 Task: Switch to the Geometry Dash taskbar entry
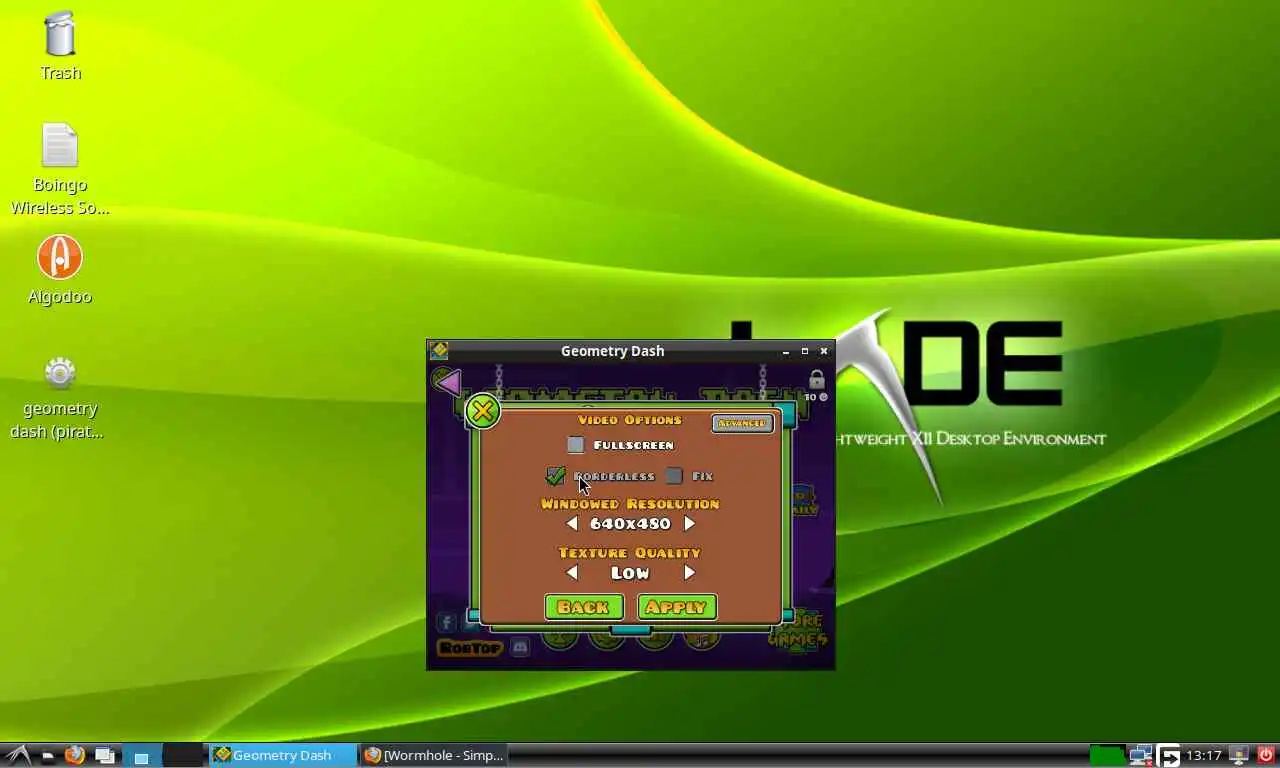[282, 755]
